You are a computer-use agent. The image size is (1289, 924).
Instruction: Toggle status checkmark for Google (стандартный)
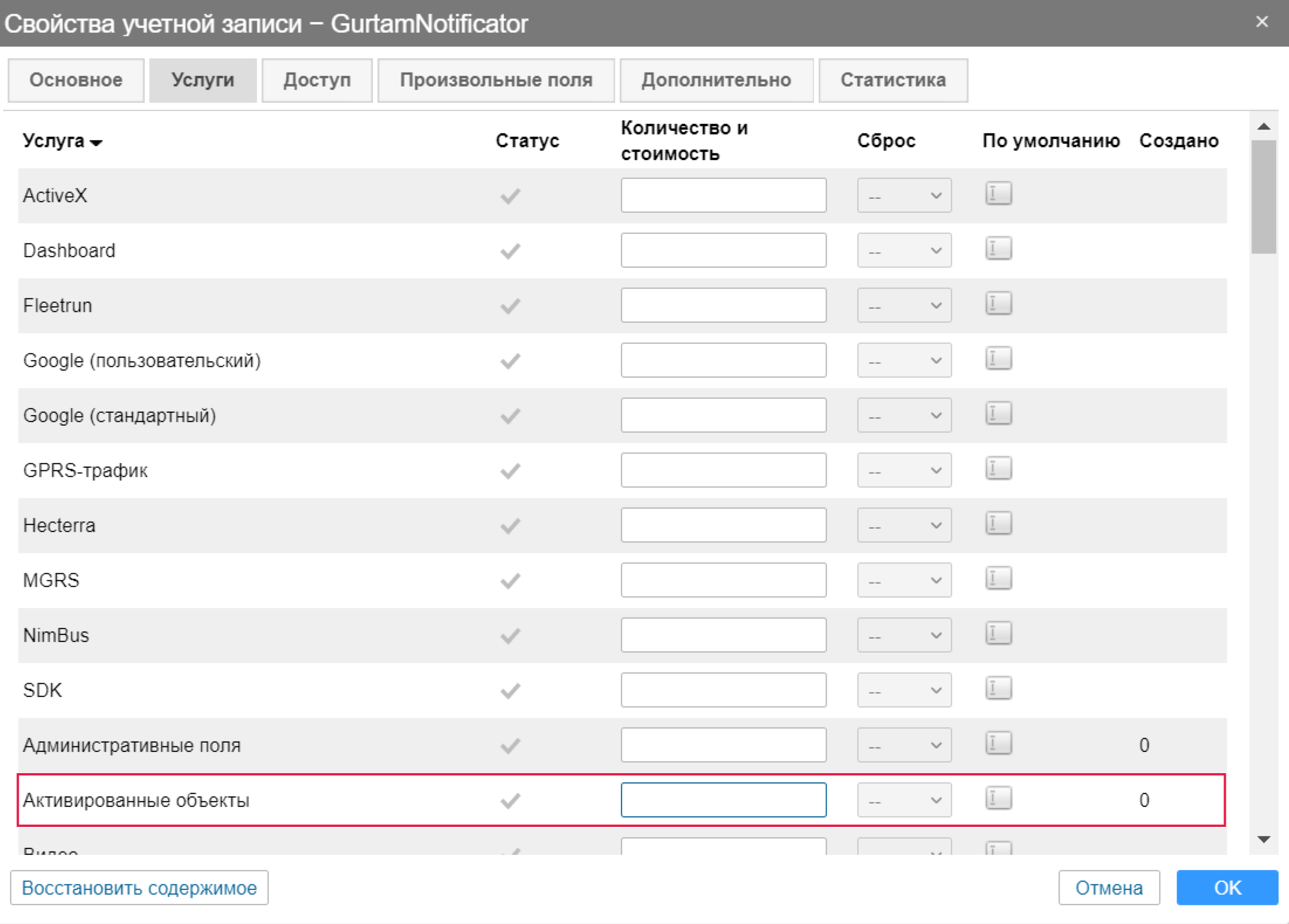(510, 416)
